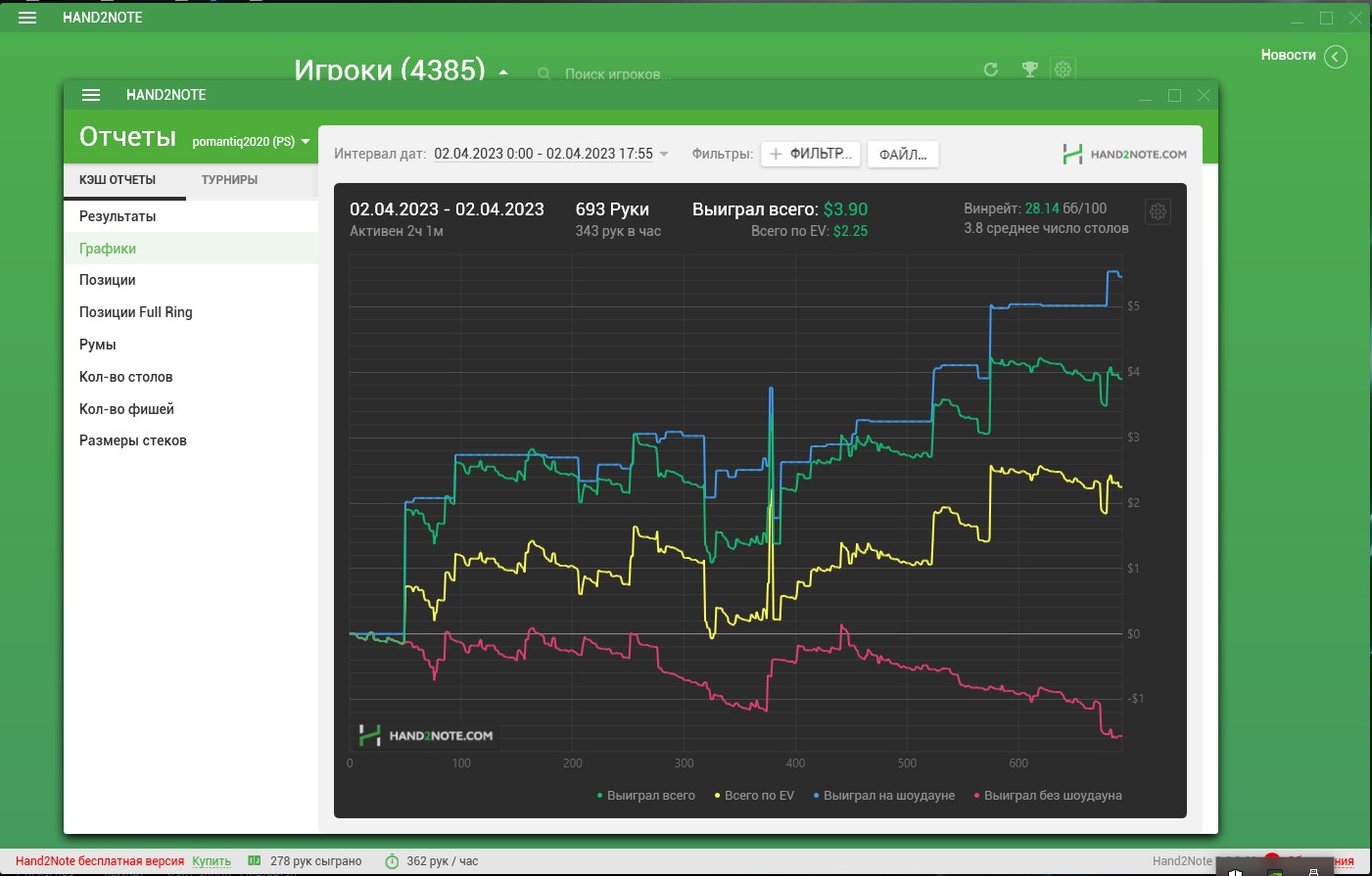
Task: Open chart settings gear icon
Action: (1158, 211)
